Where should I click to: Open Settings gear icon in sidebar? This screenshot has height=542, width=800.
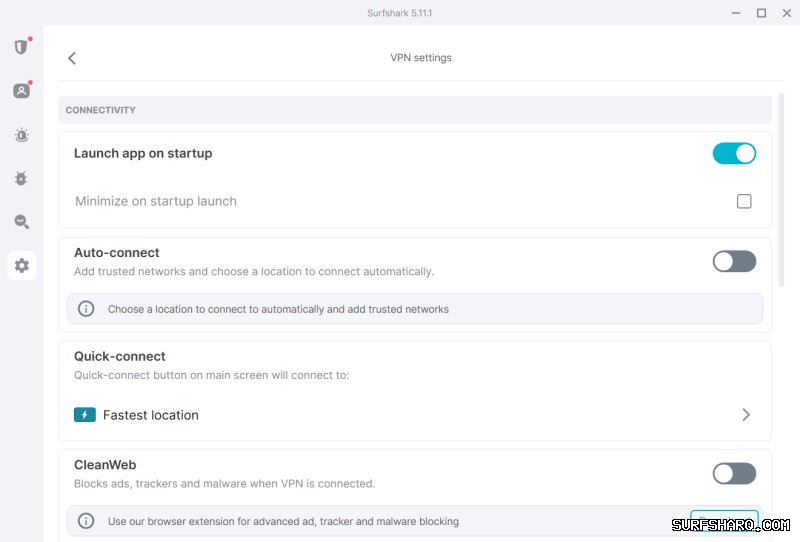click(x=21, y=266)
